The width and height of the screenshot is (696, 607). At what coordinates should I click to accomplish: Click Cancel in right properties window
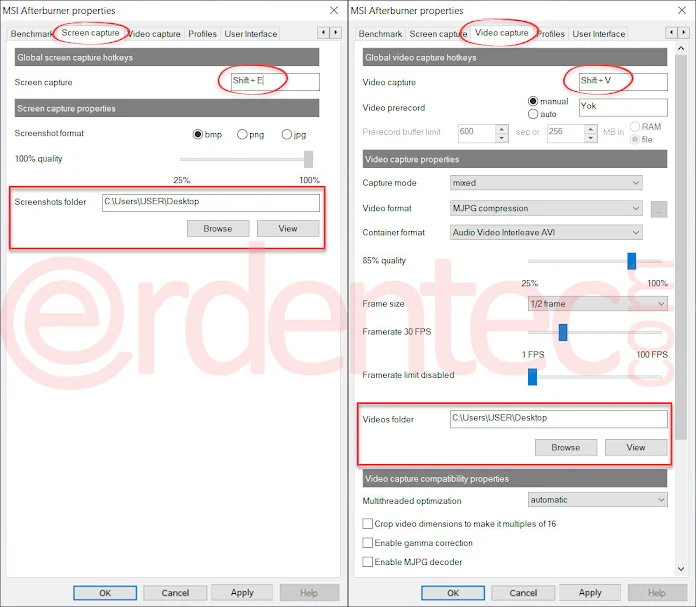[523, 593]
